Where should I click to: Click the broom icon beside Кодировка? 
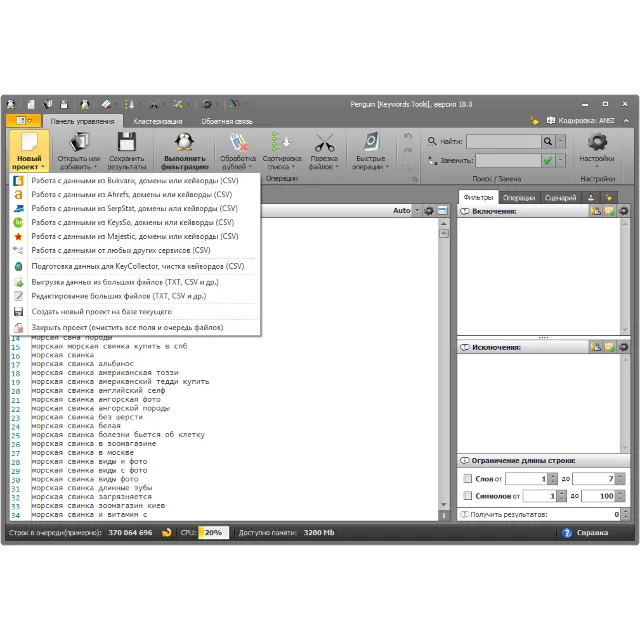click(x=534, y=121)
